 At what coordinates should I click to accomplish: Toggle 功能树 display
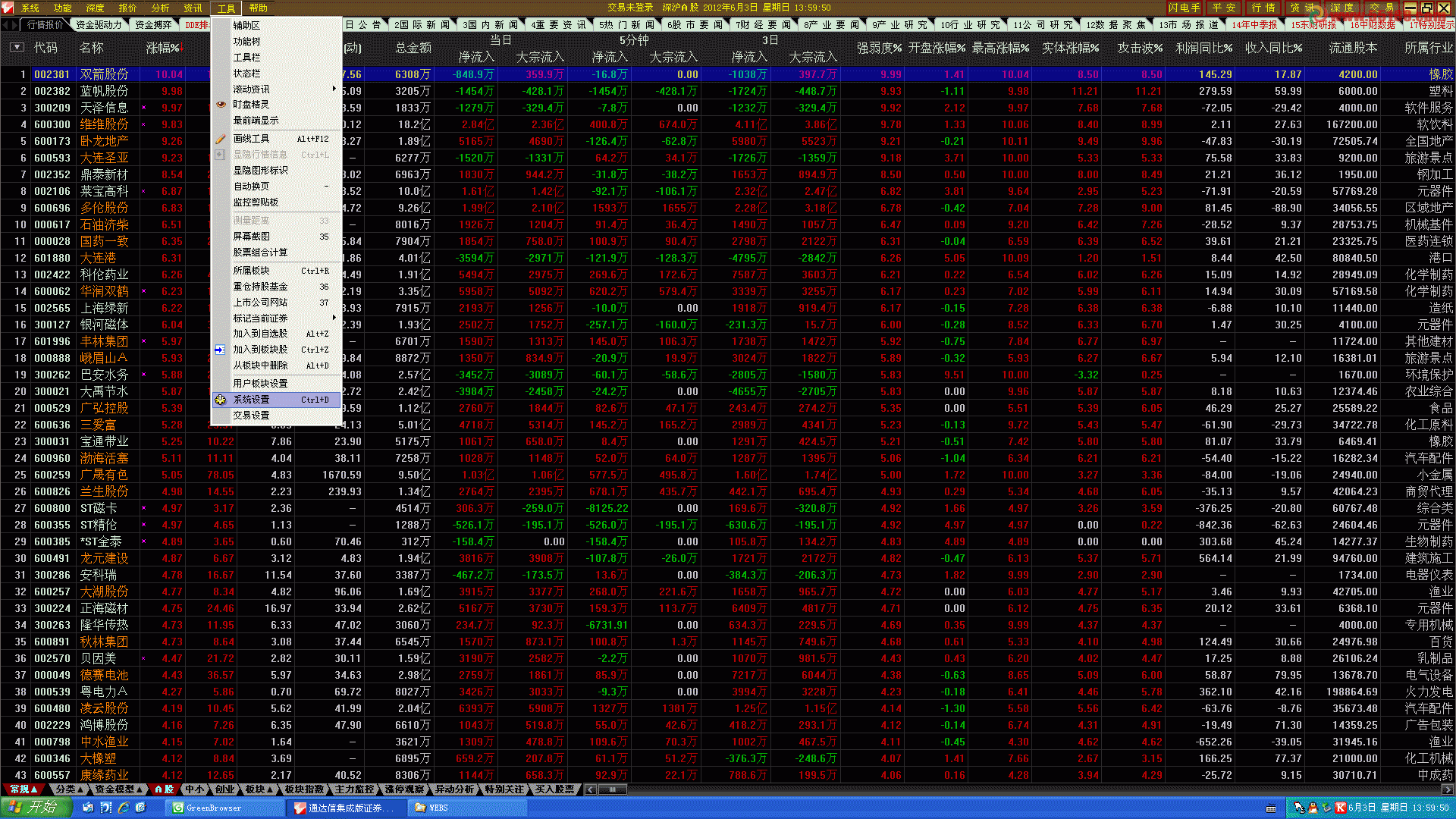pyautogui.click(x=276, y=42)
